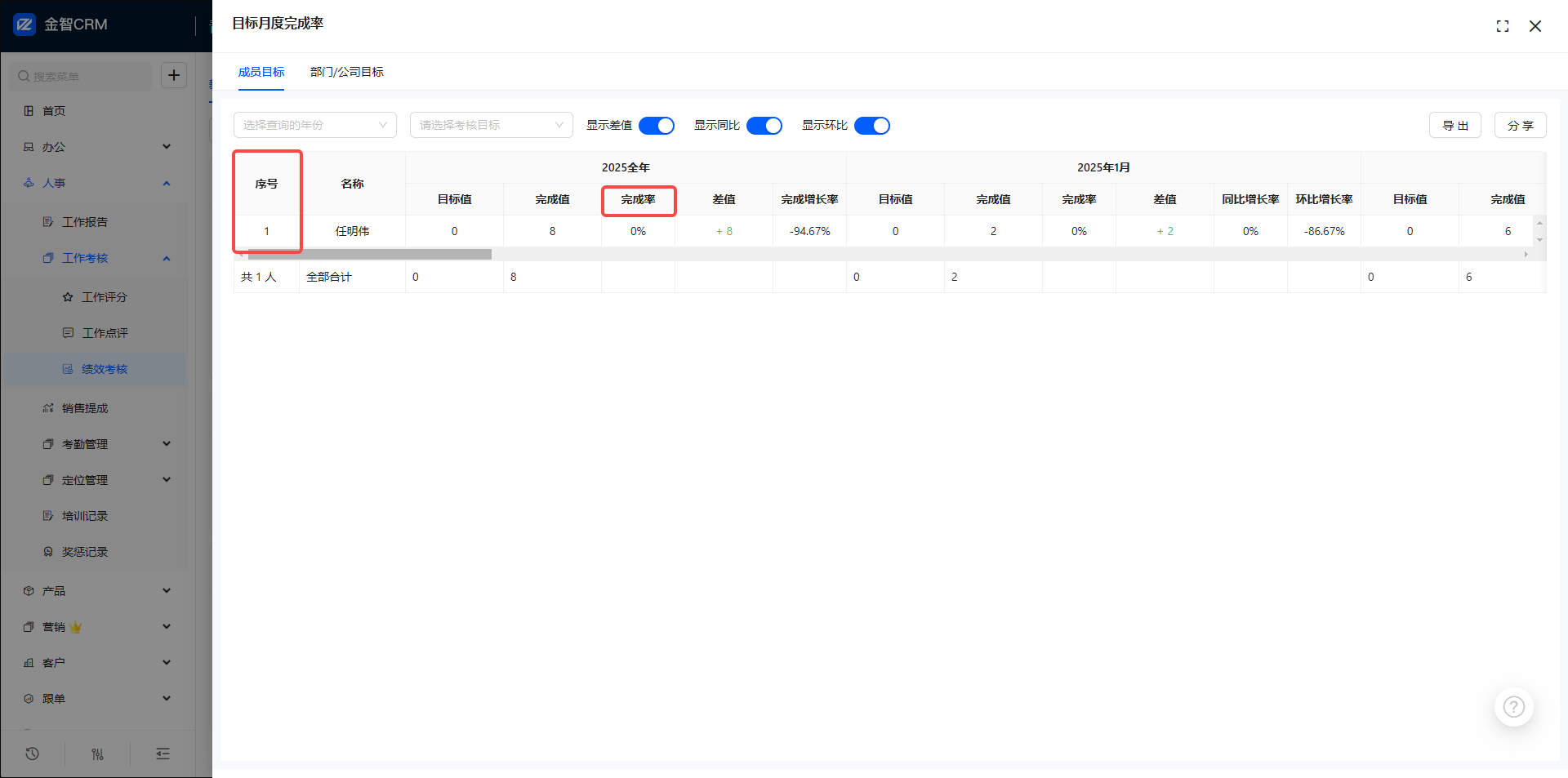Viewport: 1568px width, 778px height.
Task: Open the 首页 home icon
Action: (29, 111)
